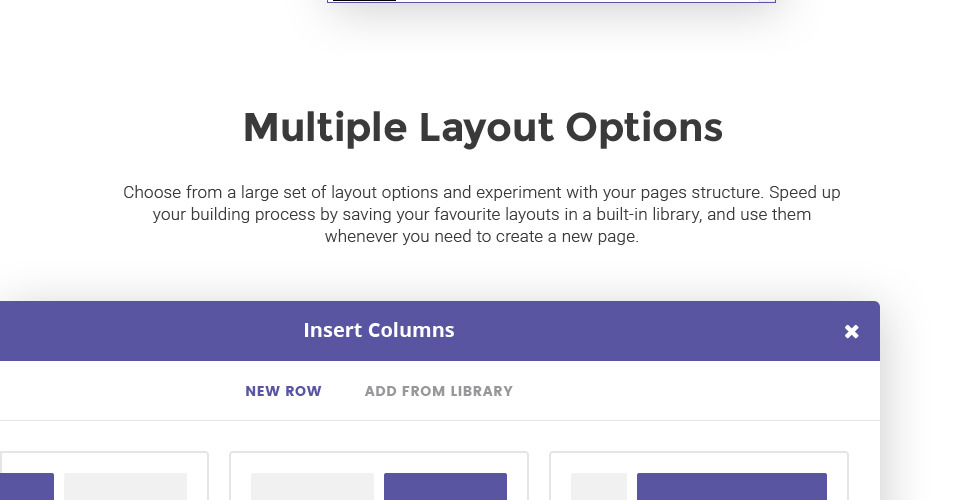The image size is (965, 500).
Task: Click the line starting "Choose from a large set"
Action: [x=482, y=192]
